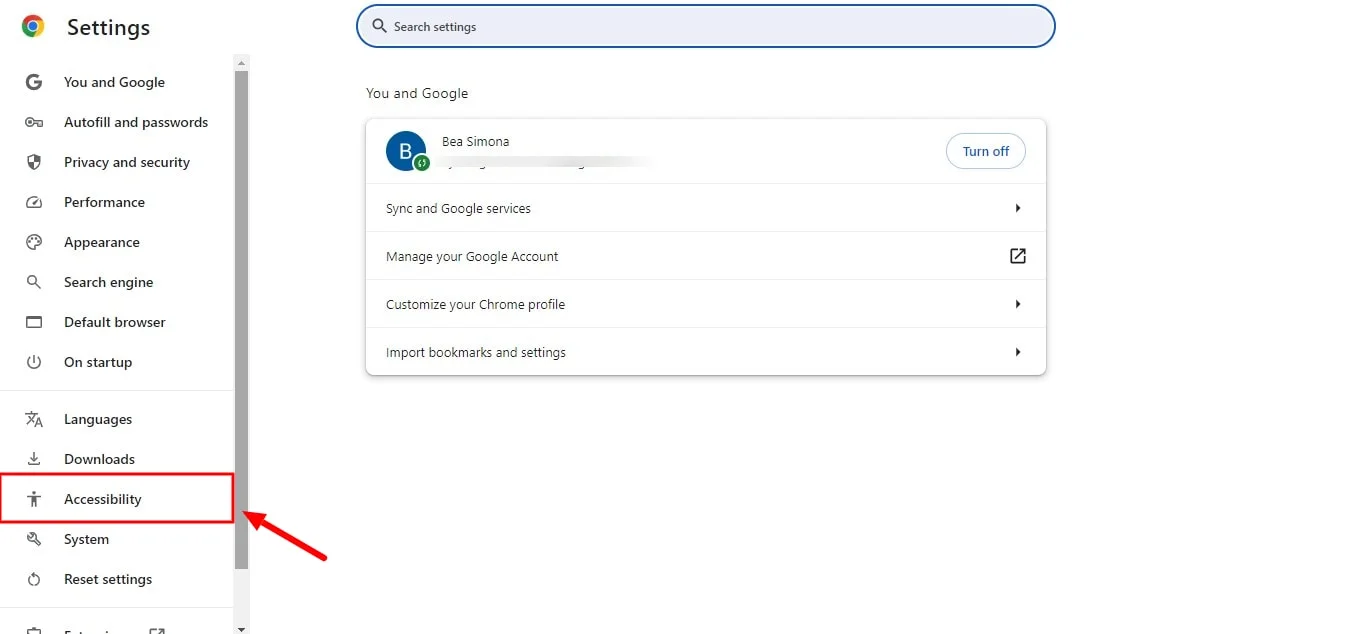Open Customize your Chrome profile row

[706, 304]
